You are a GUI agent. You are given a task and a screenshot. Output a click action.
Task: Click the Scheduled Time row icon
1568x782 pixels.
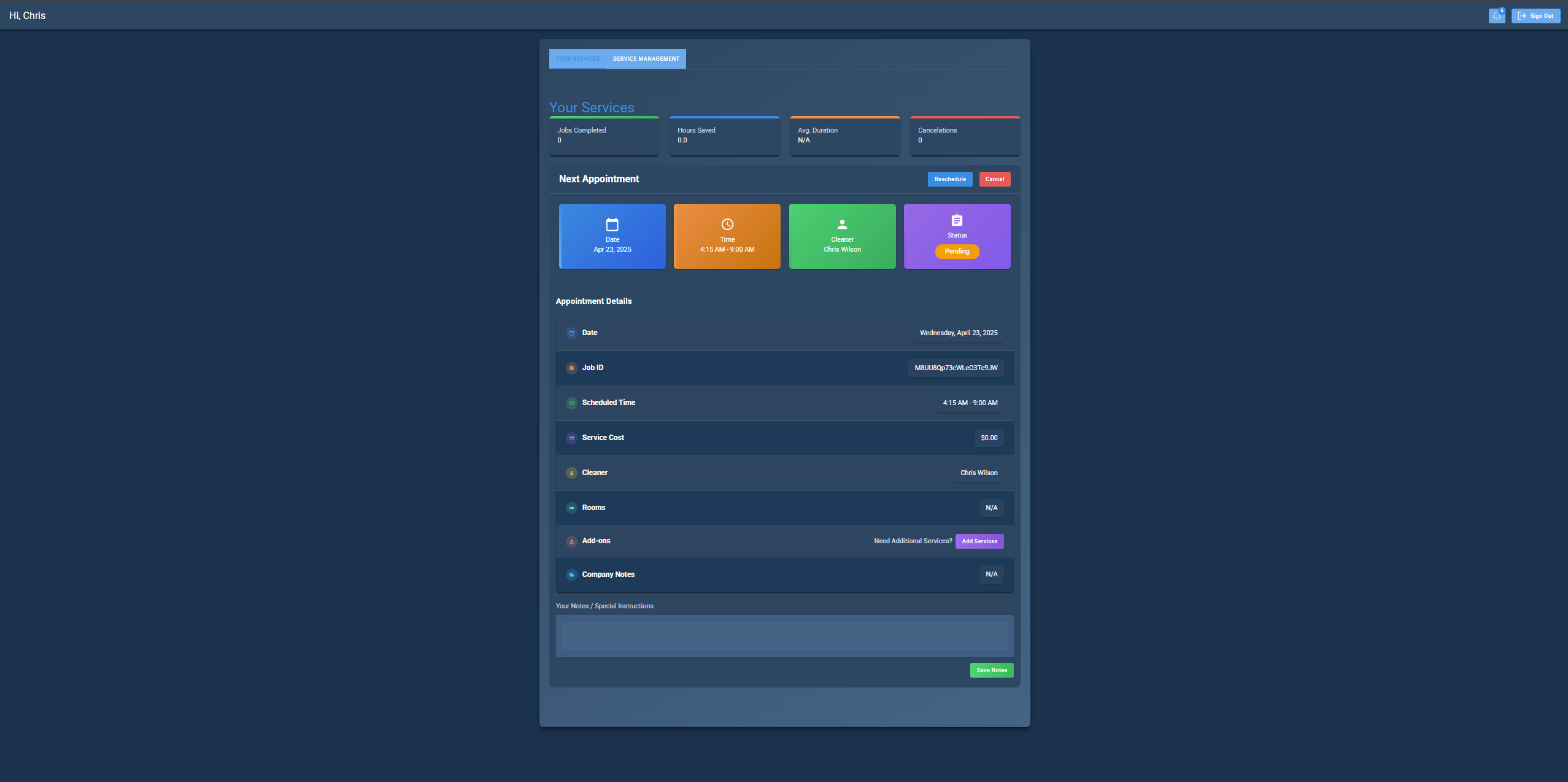pos(571,403)
